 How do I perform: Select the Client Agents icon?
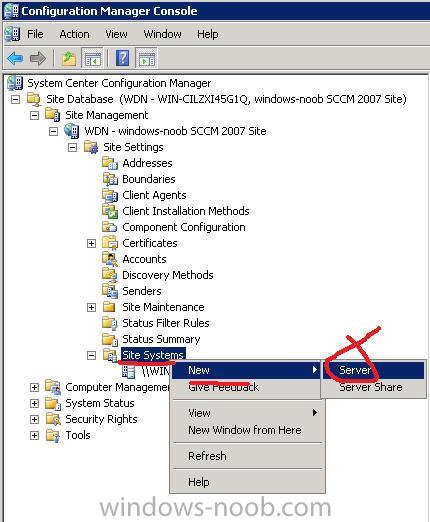coord(110,195)
